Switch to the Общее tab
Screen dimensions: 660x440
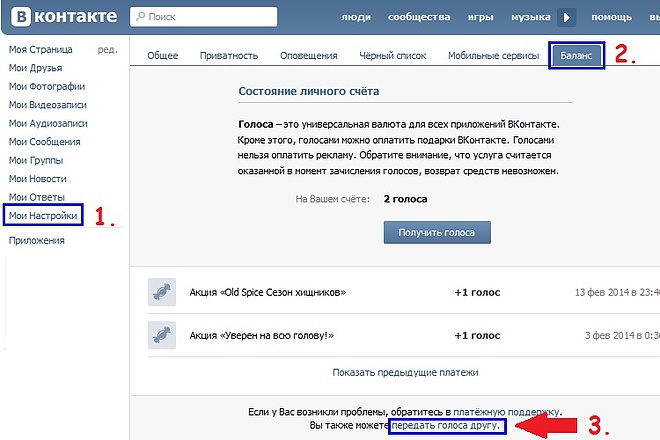(162, 56)
